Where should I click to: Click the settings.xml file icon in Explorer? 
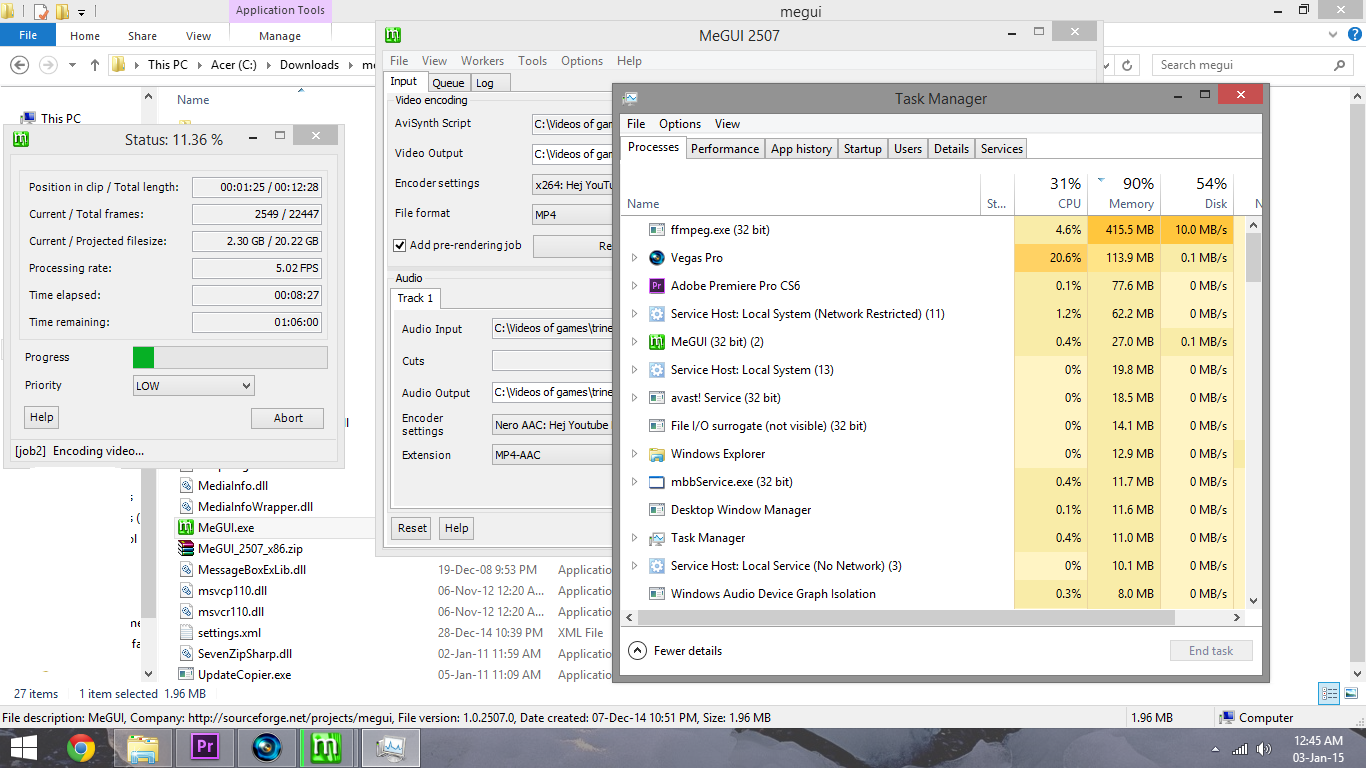tap(186, 632)
